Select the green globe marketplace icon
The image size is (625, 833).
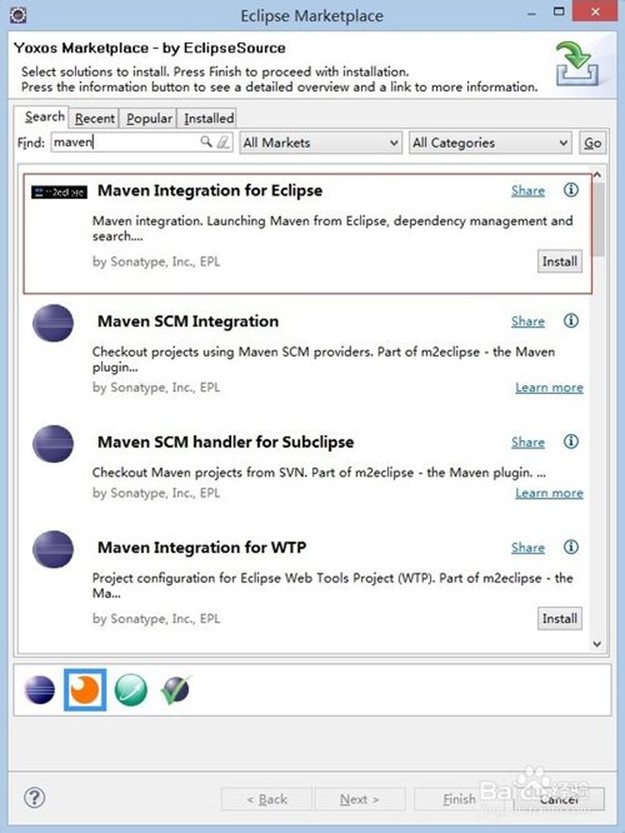(x=131, y=690)
